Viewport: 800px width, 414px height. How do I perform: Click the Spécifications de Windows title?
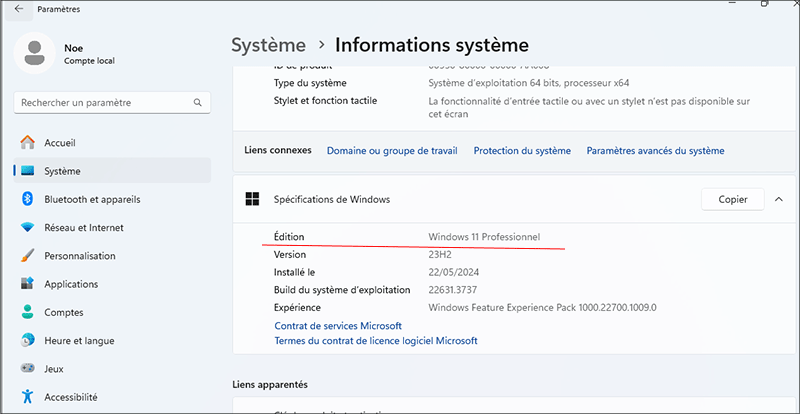pyautogui.click(x=332, y=199)
